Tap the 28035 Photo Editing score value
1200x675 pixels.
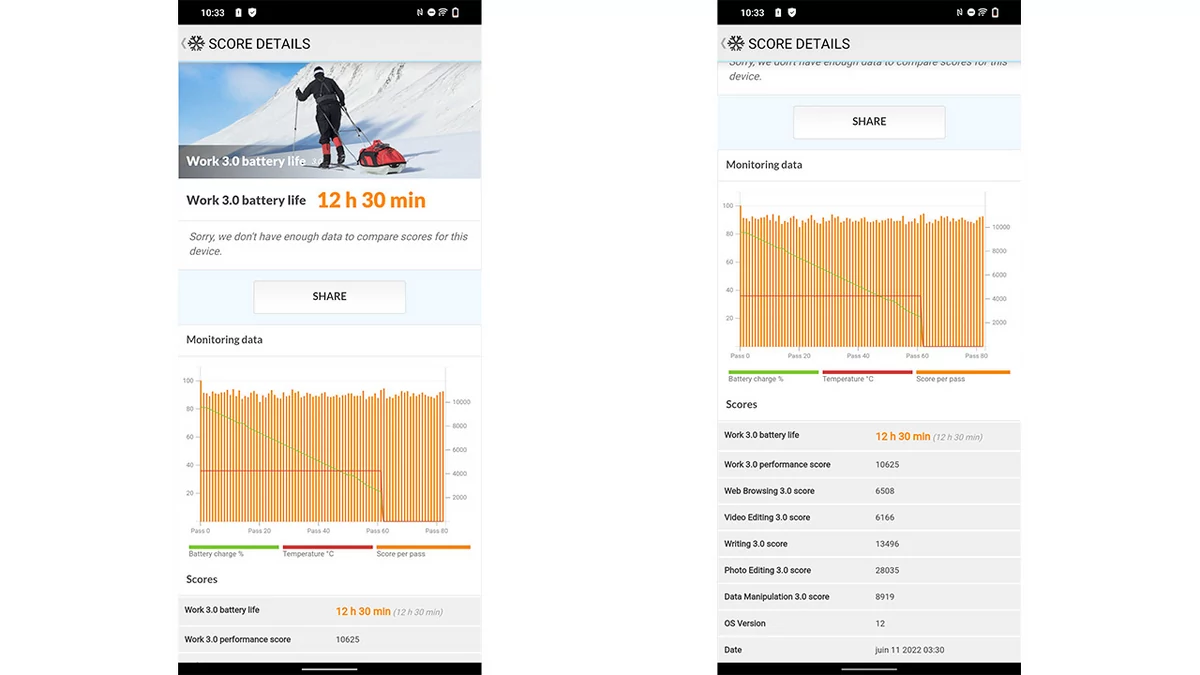pyautogui.click(x=887, y=571)
